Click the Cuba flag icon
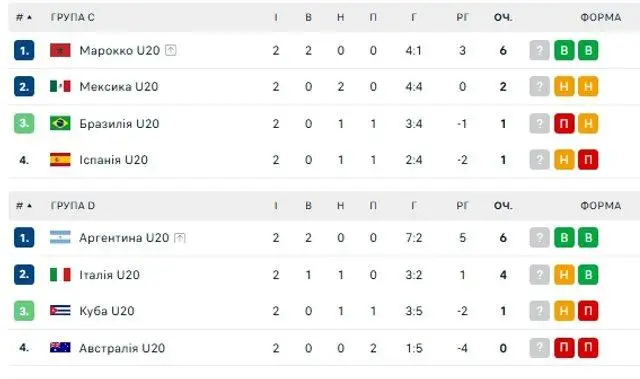Screen dimensions: 640x379 60,310
